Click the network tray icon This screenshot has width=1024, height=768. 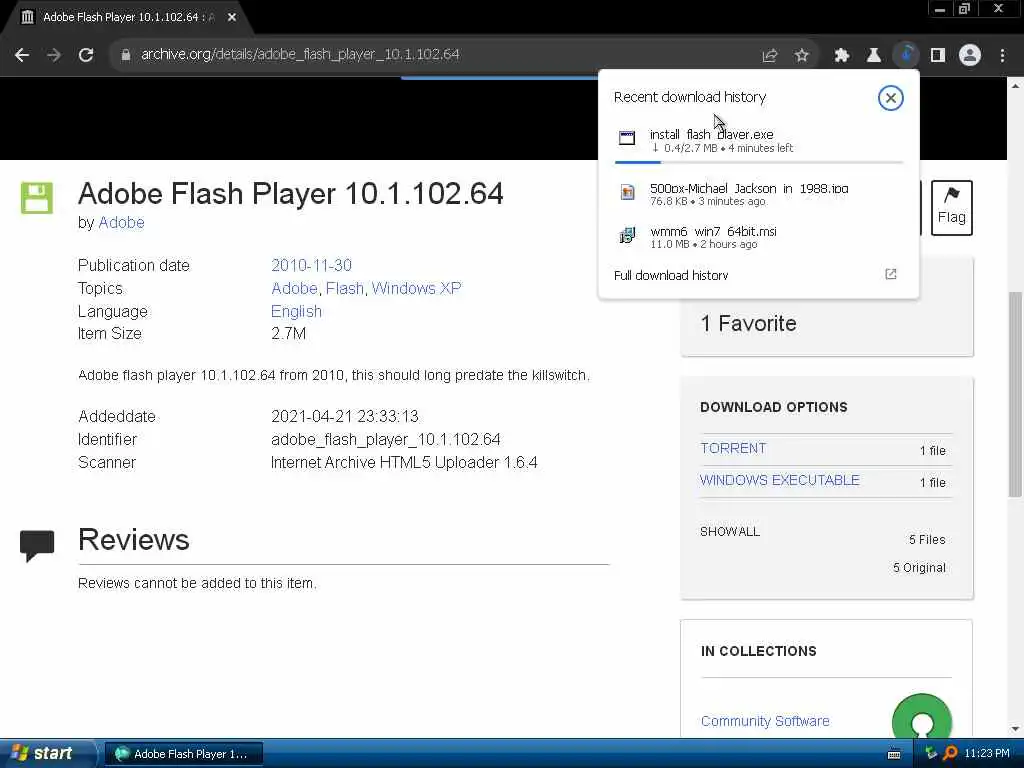[x=931, y=754]
